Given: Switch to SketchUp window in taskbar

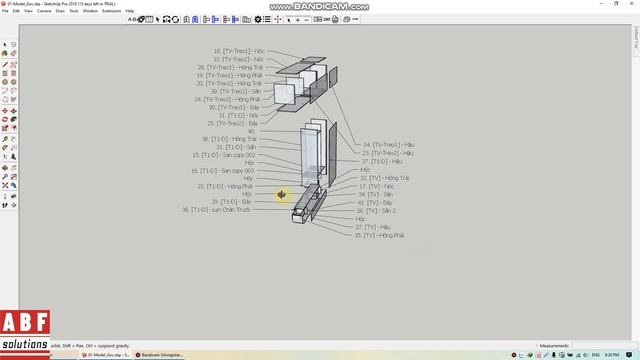Looking at the screenshot, I should coord(106,355).
